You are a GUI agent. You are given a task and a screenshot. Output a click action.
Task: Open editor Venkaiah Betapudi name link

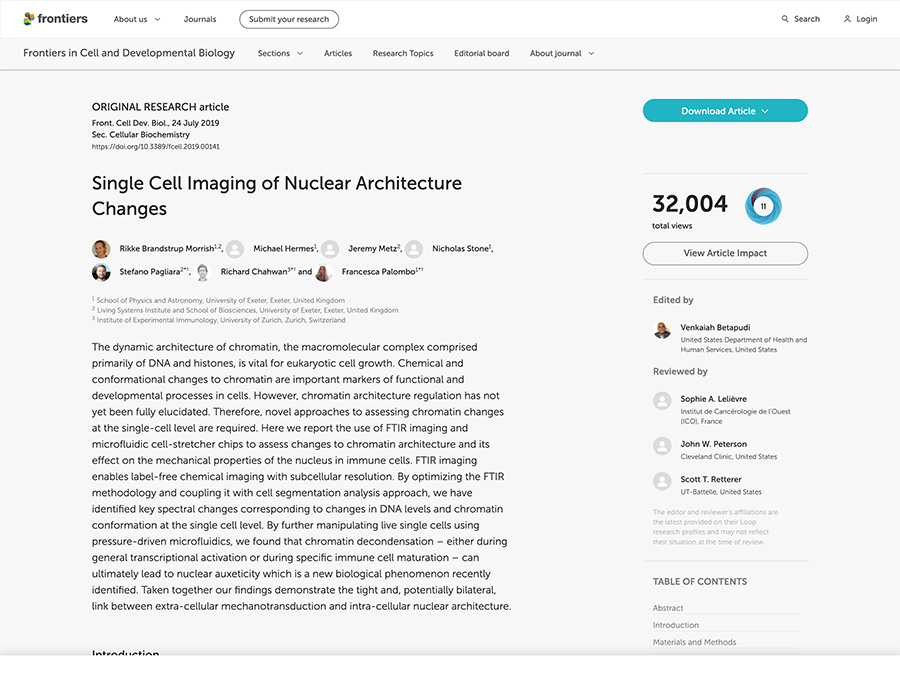pyautogui.click(x=715, y=327)
